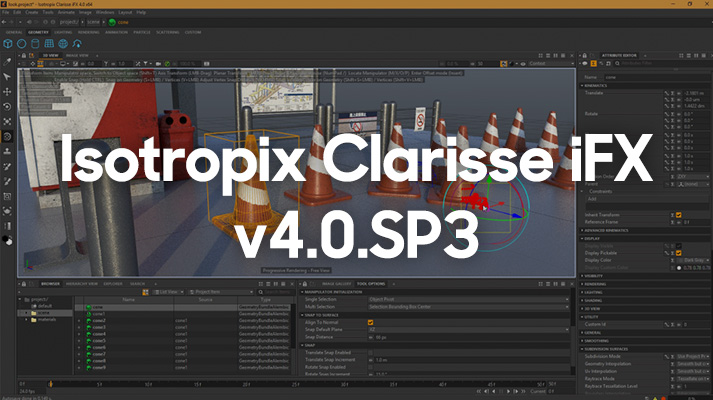This screenshot has width=713, height=400.
Task: Create a polysphere with the sphere shelf icon
Action: point(21,44)
